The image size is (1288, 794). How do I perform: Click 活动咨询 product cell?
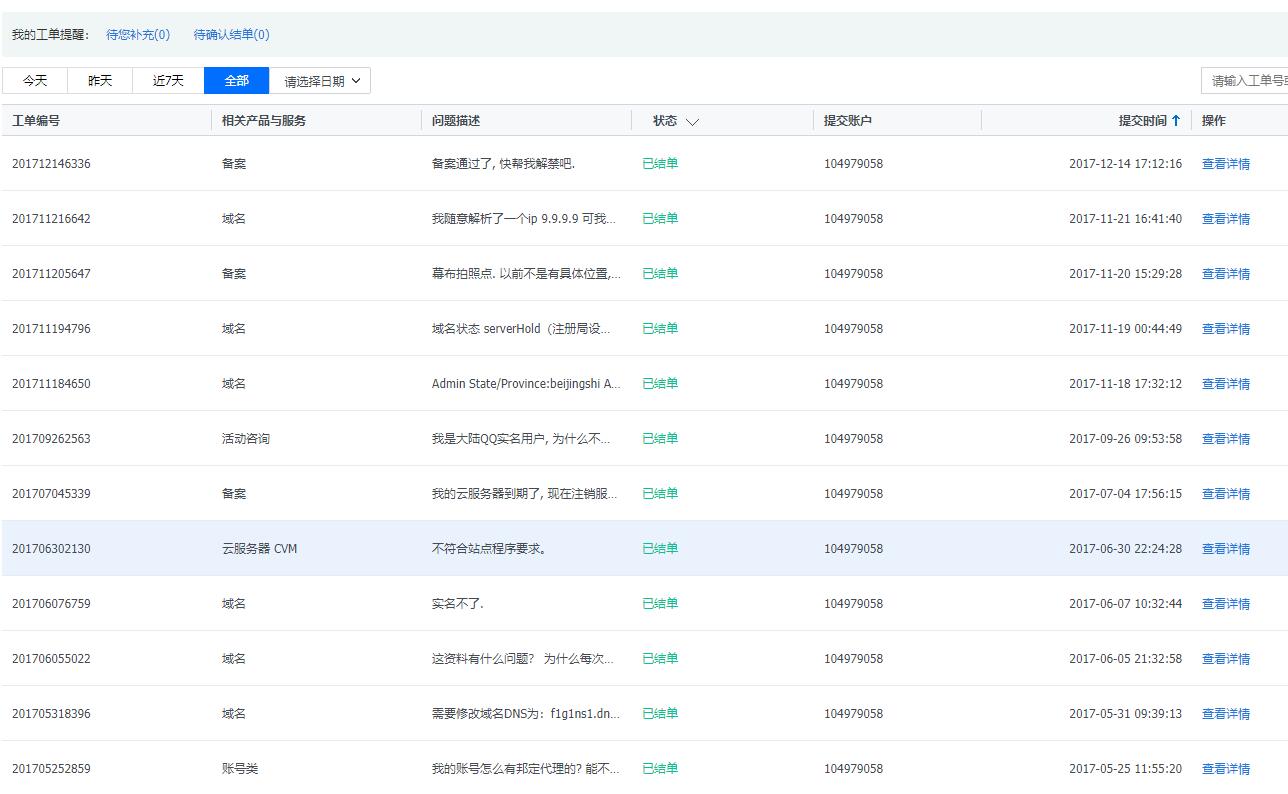click(246, 439)
